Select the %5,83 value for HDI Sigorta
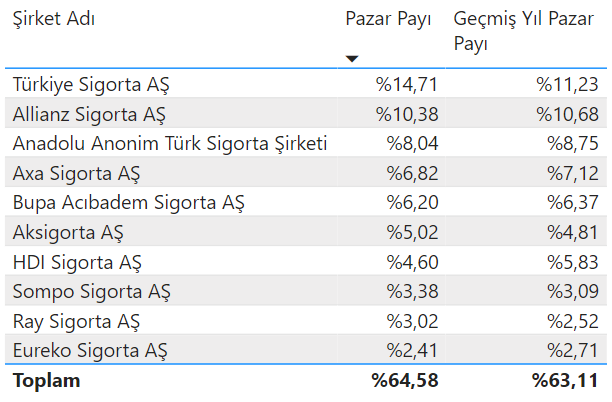 (x=573, y=263)
